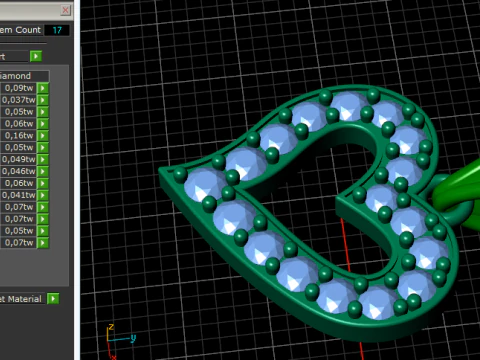Select the 0,049tw row text
The width and height of the screenshot is (480, 360).
pyautogui.click(x=18, y=159)
